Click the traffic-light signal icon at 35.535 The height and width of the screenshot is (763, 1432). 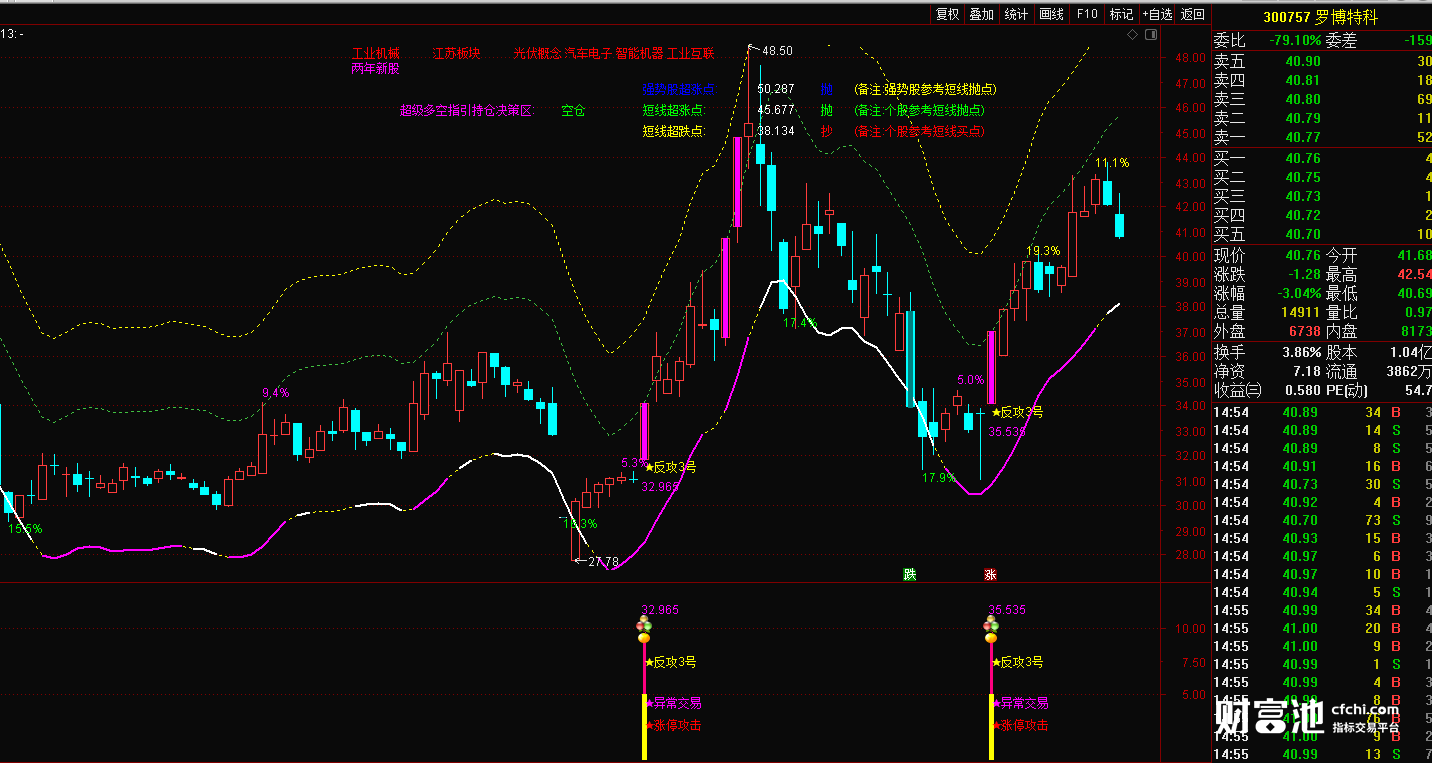click(x=991, y=629)
